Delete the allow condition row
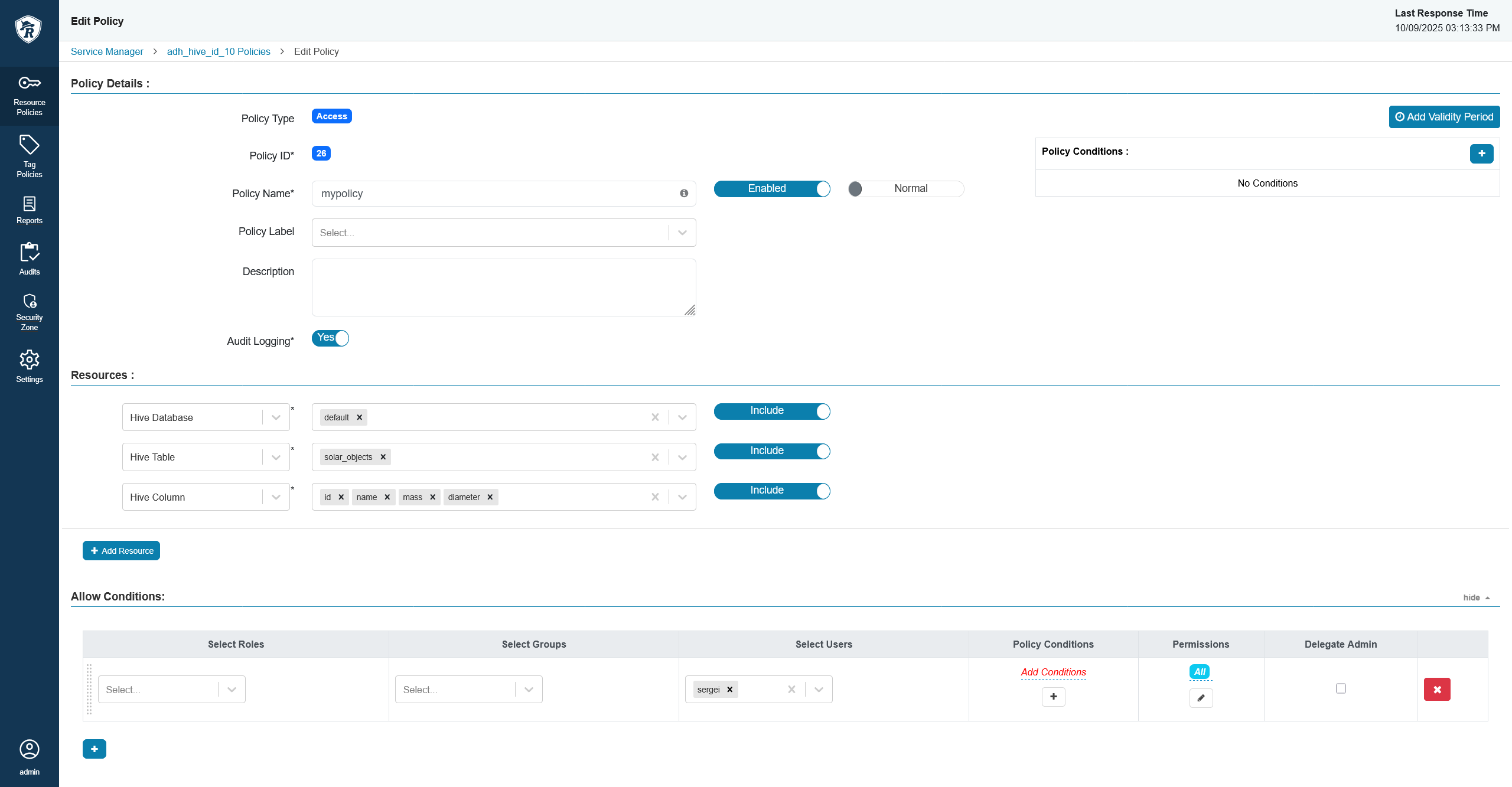 pos(1437,690)
